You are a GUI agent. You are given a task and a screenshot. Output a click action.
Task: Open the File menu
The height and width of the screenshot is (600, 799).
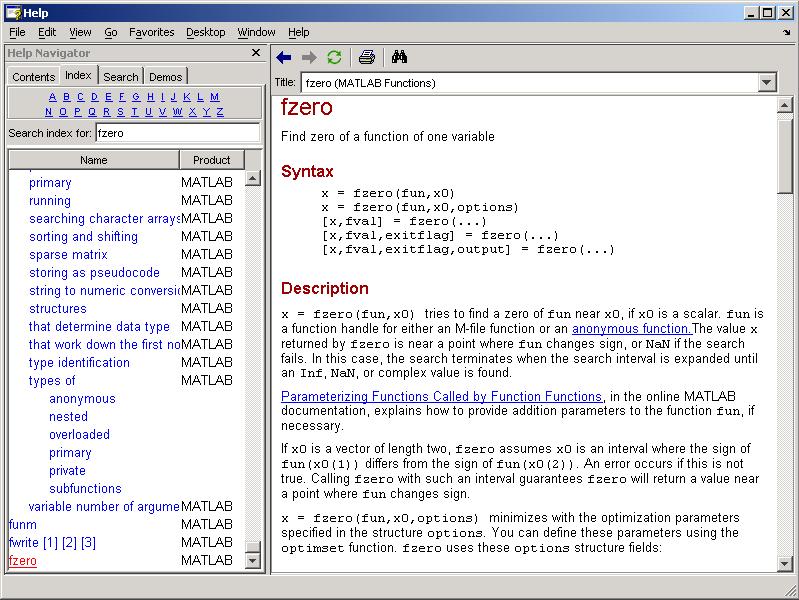17,32
